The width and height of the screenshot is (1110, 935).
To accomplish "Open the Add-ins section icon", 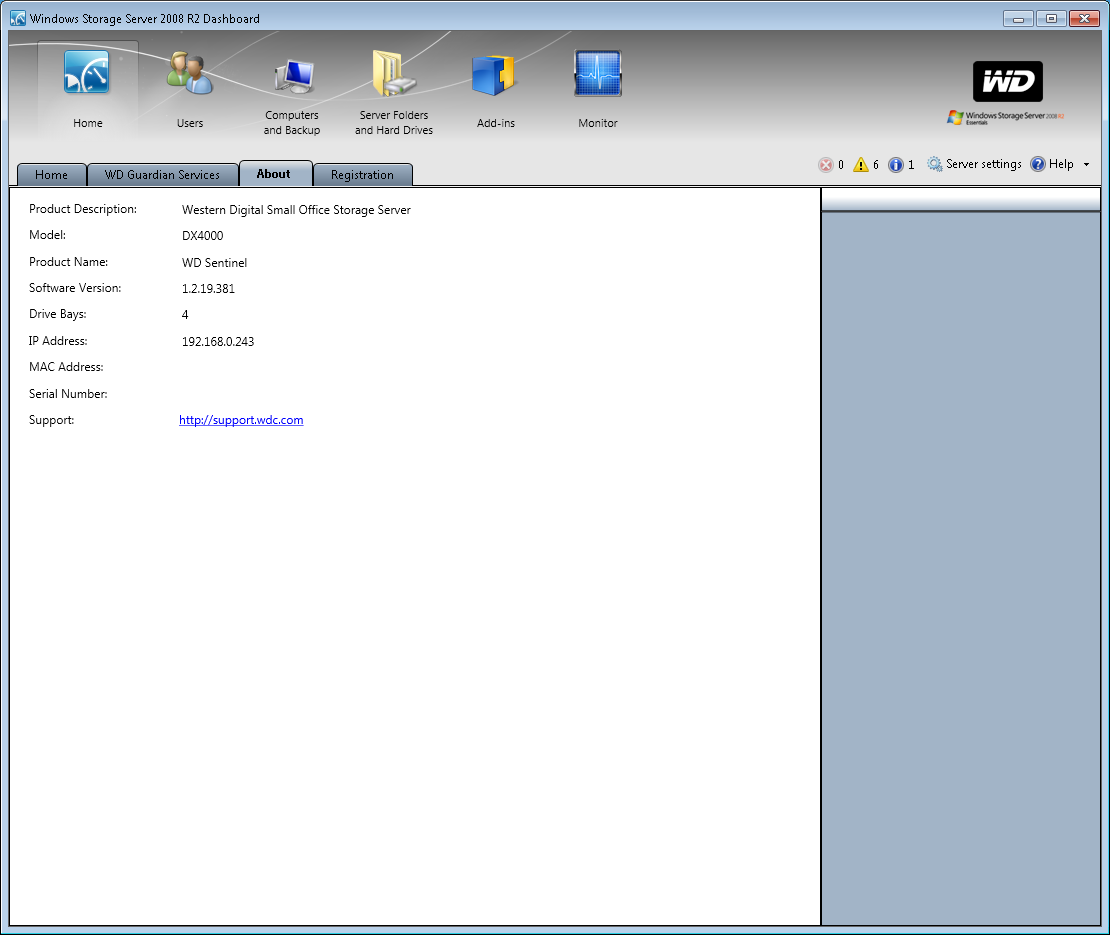I will (495, 75).
